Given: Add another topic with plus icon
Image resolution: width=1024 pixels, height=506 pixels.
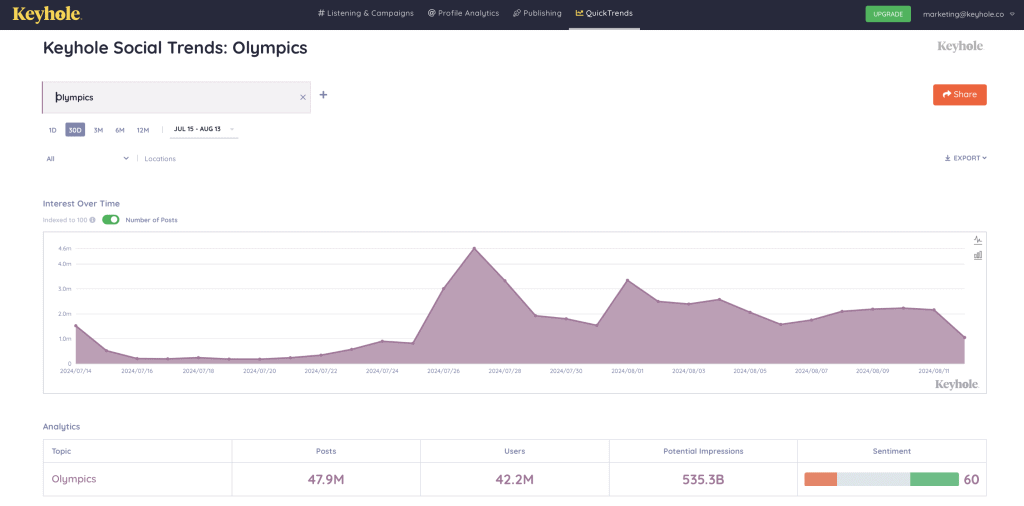Looking at the screenshot, I should coord(323,95).
